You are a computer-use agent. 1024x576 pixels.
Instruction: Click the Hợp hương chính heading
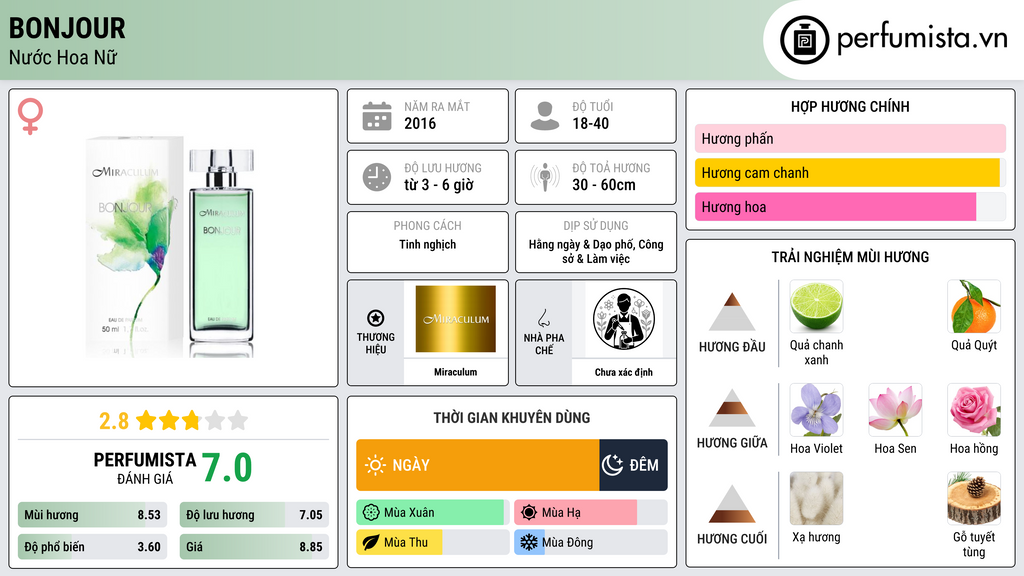[850, 106]
